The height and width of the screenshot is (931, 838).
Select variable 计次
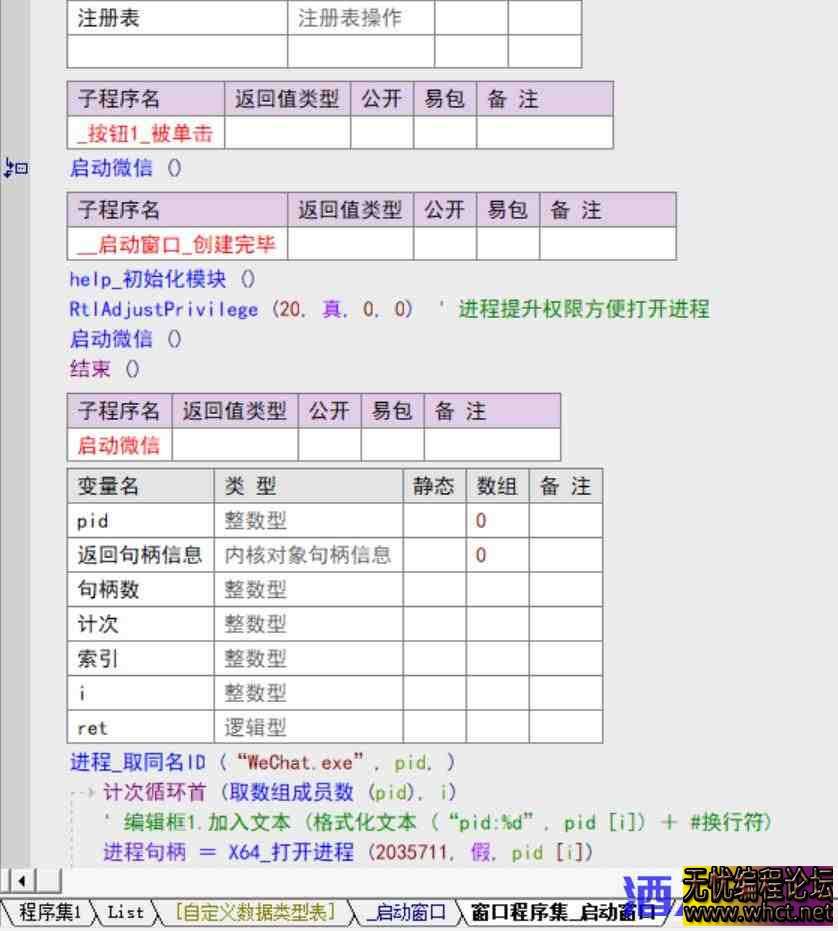141,624
